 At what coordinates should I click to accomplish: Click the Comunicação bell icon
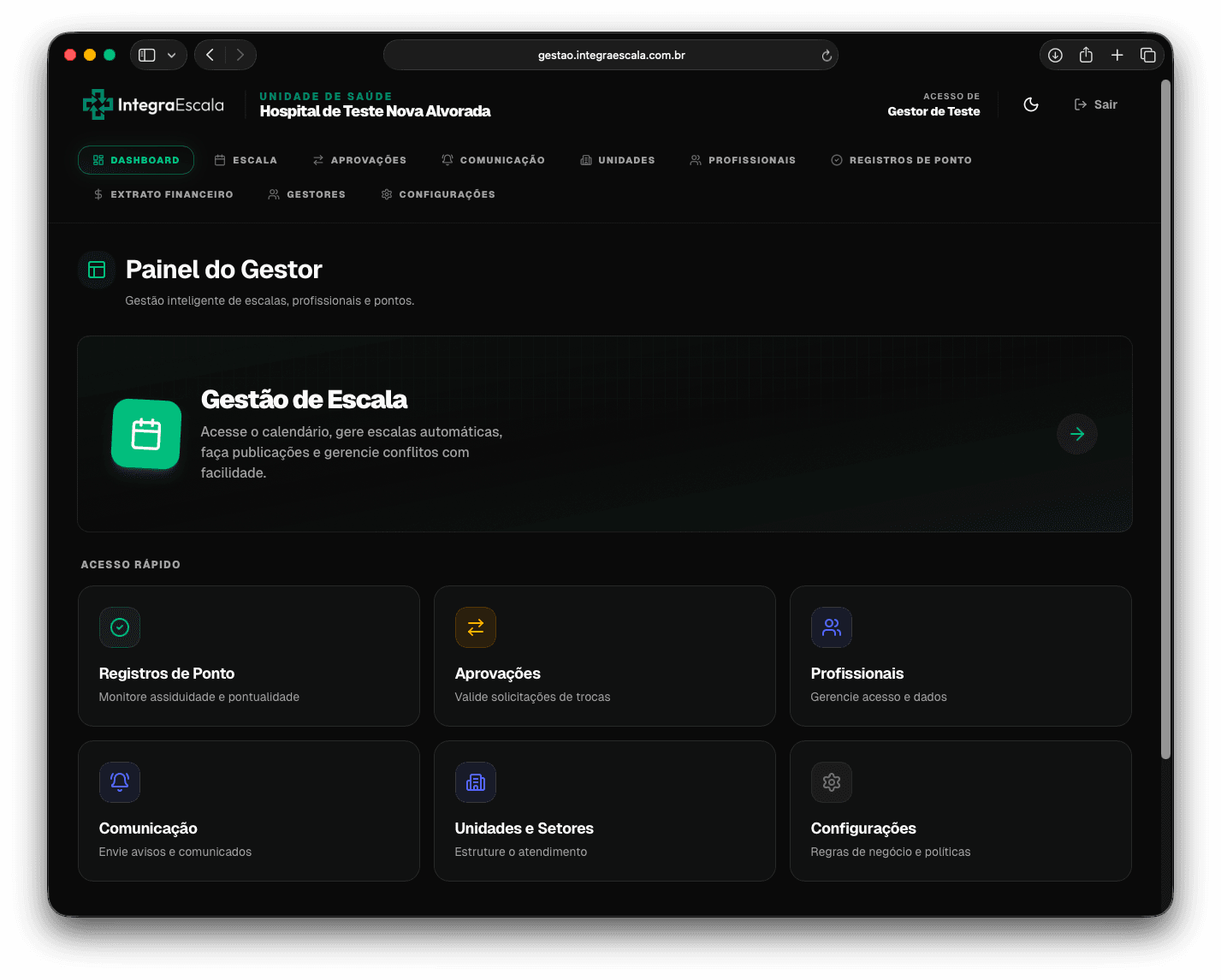(x=120, y=781)
